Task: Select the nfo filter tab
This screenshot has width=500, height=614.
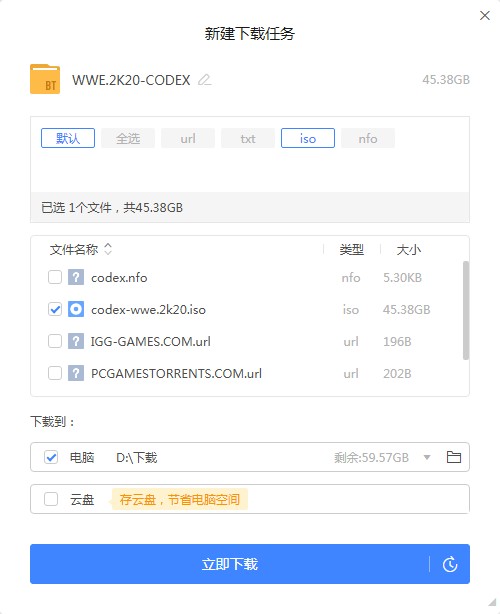Action: coord(368,138)
